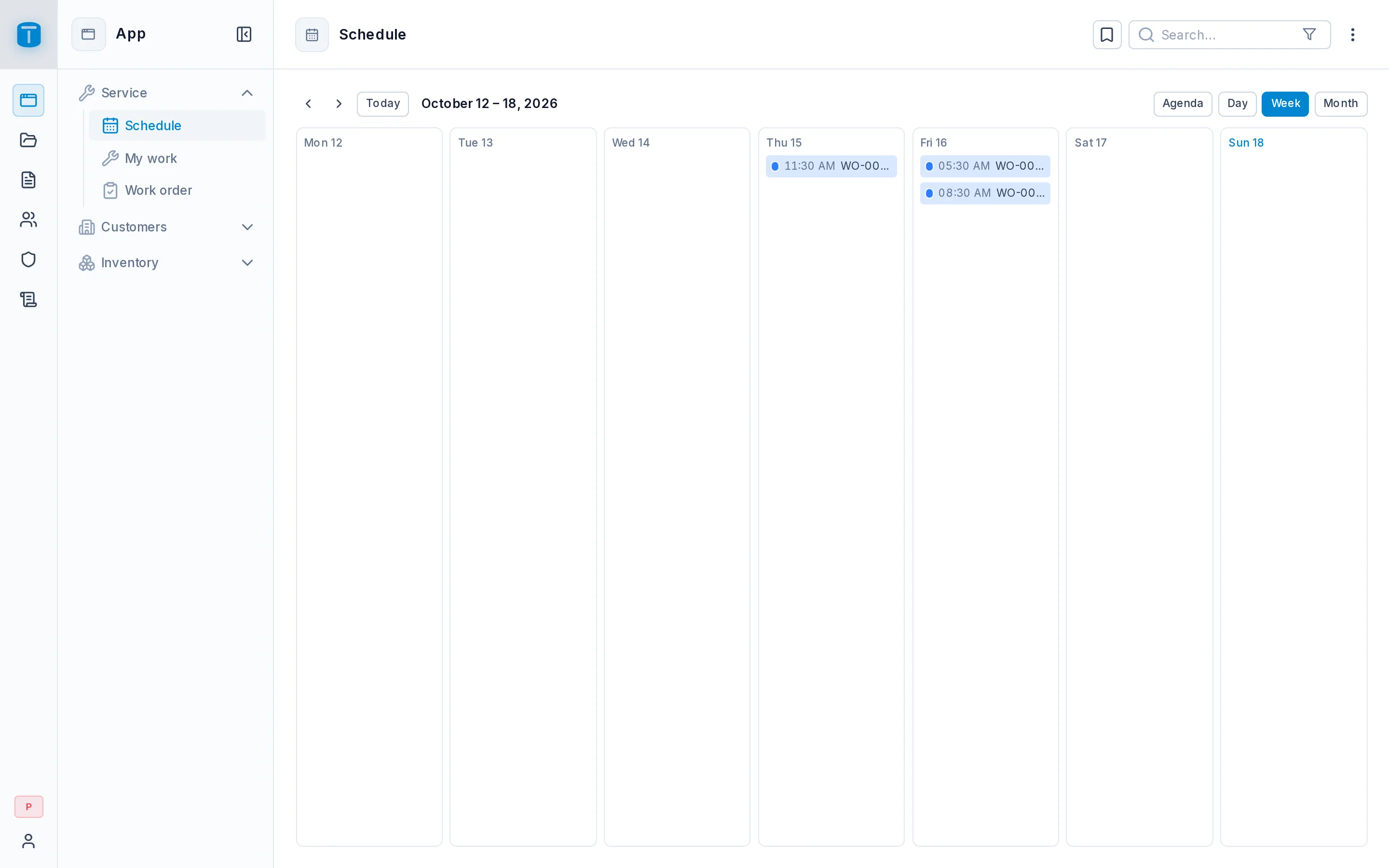Screen dimensions: 1389x868
Task: Click the Schedule calendar header icon
Action: pyautogui.click(x=312, y=34)
